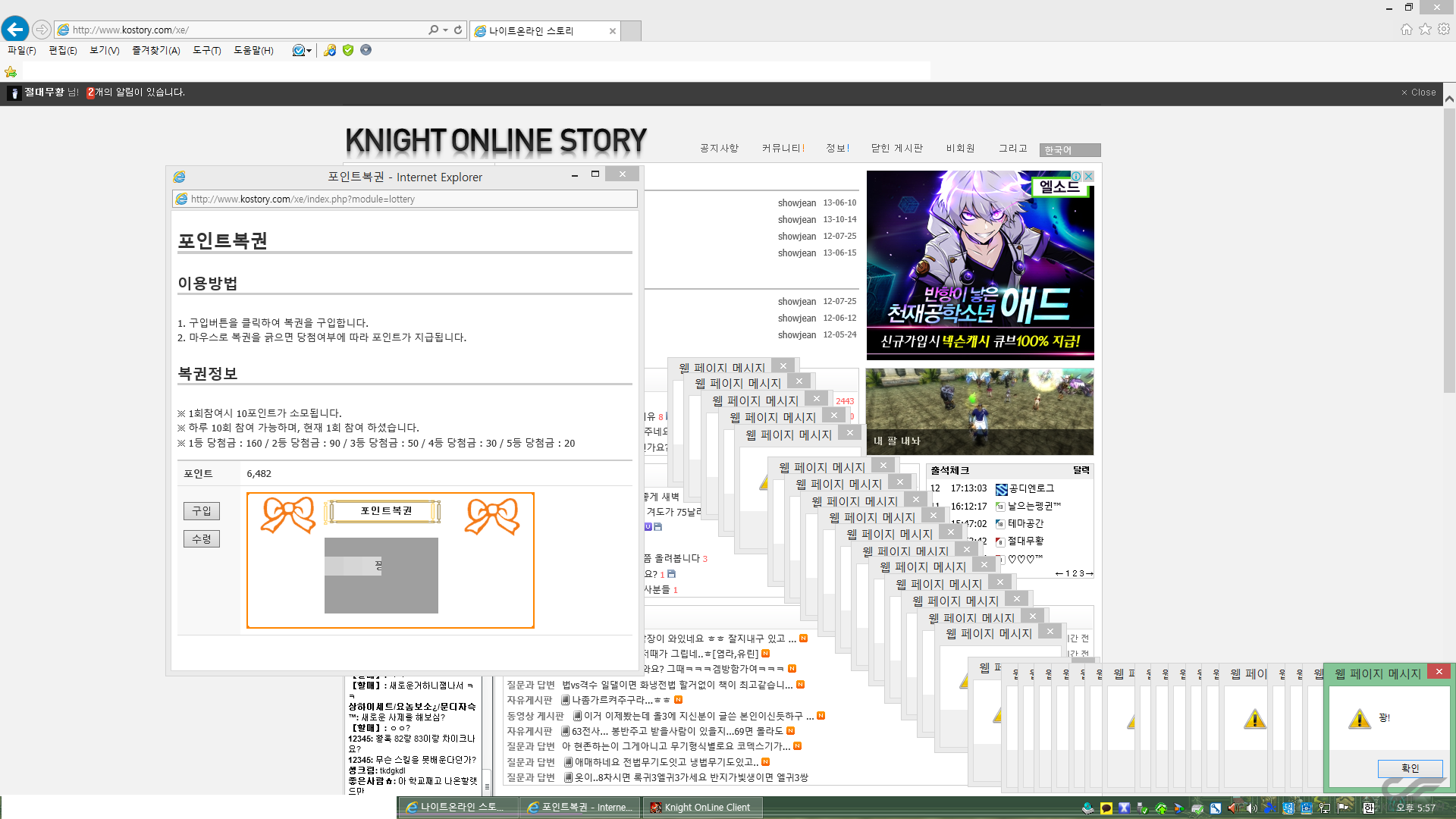Click the key toolbar icon
This screenshot has width=1456, height=819.
tap(330, 50)
